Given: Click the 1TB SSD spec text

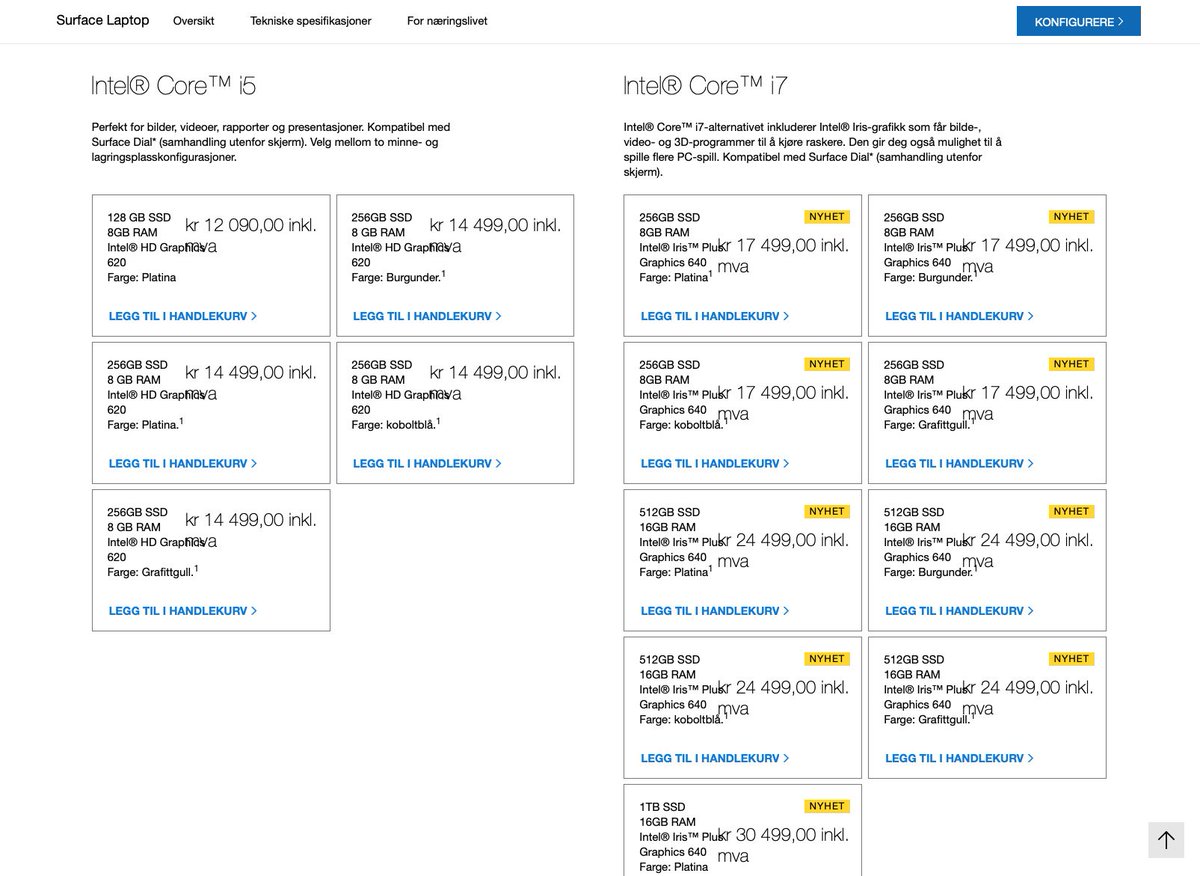Looking at the screenshot, I should point(662,807).
